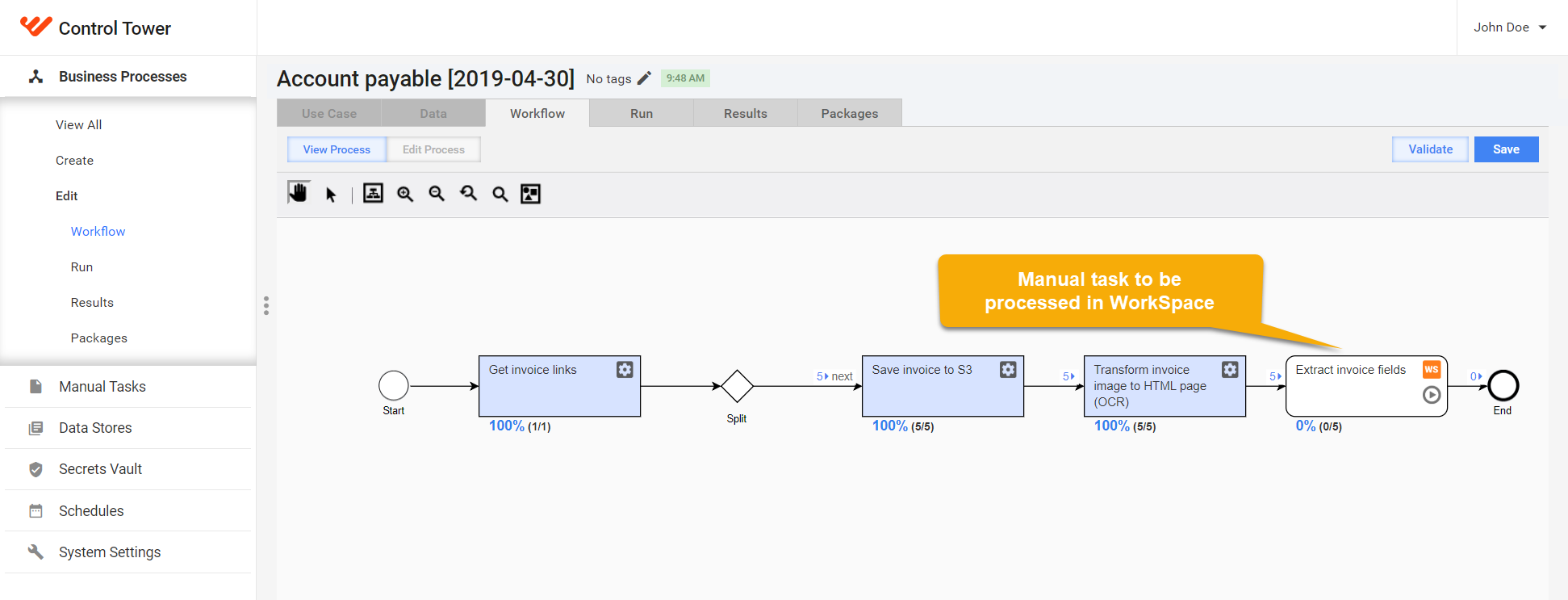
Task: Open View All in sidebar
Action: [x=79, y=125]
